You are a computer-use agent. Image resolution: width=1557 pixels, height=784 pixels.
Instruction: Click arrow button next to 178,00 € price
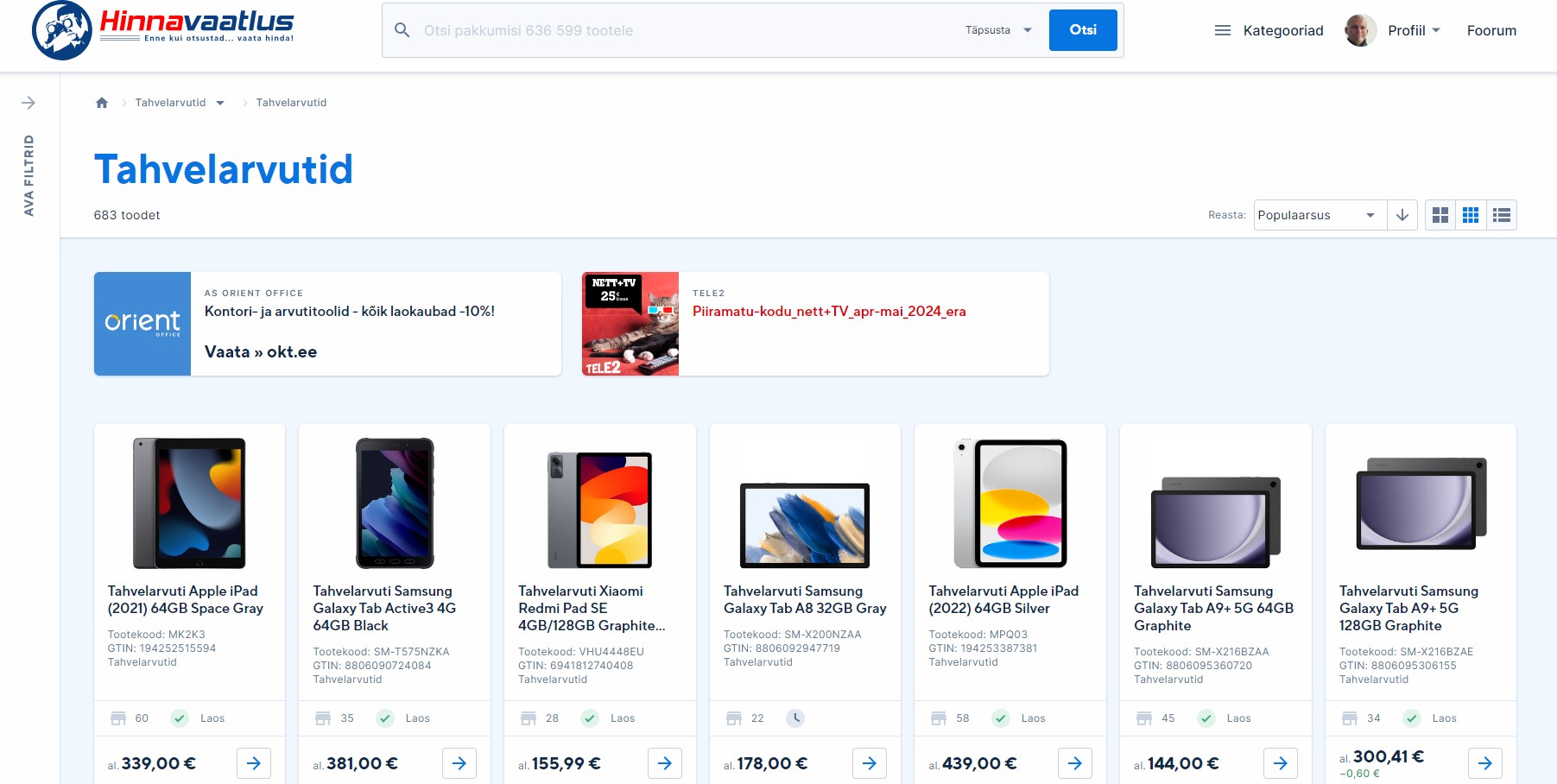coord(870,763)
